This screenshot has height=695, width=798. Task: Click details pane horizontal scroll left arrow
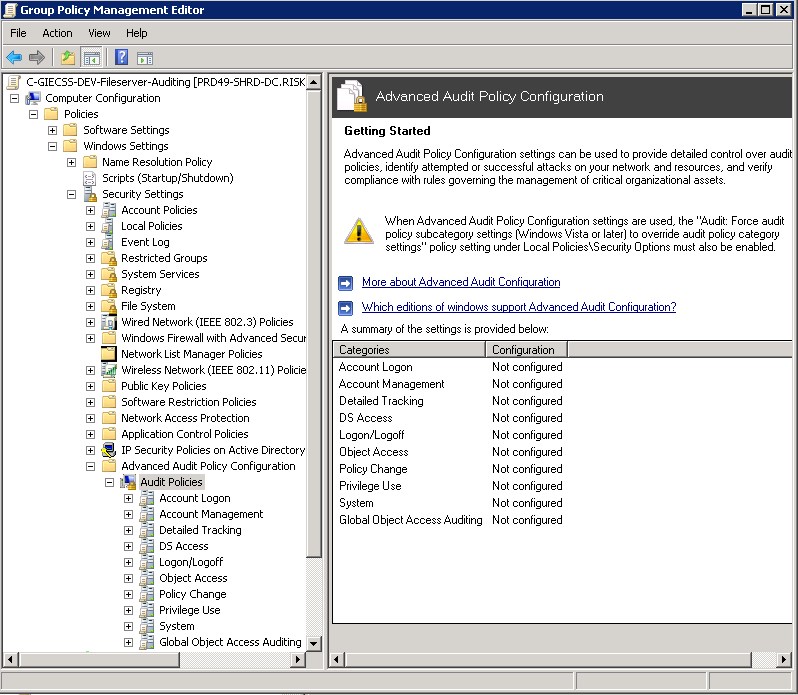[336, 660]
